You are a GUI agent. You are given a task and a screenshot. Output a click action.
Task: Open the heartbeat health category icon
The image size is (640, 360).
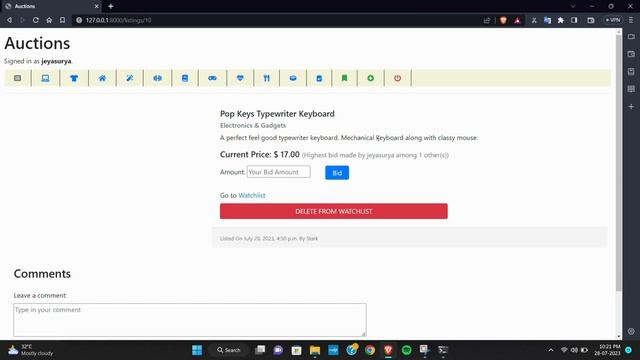click(x=240, y=78)
